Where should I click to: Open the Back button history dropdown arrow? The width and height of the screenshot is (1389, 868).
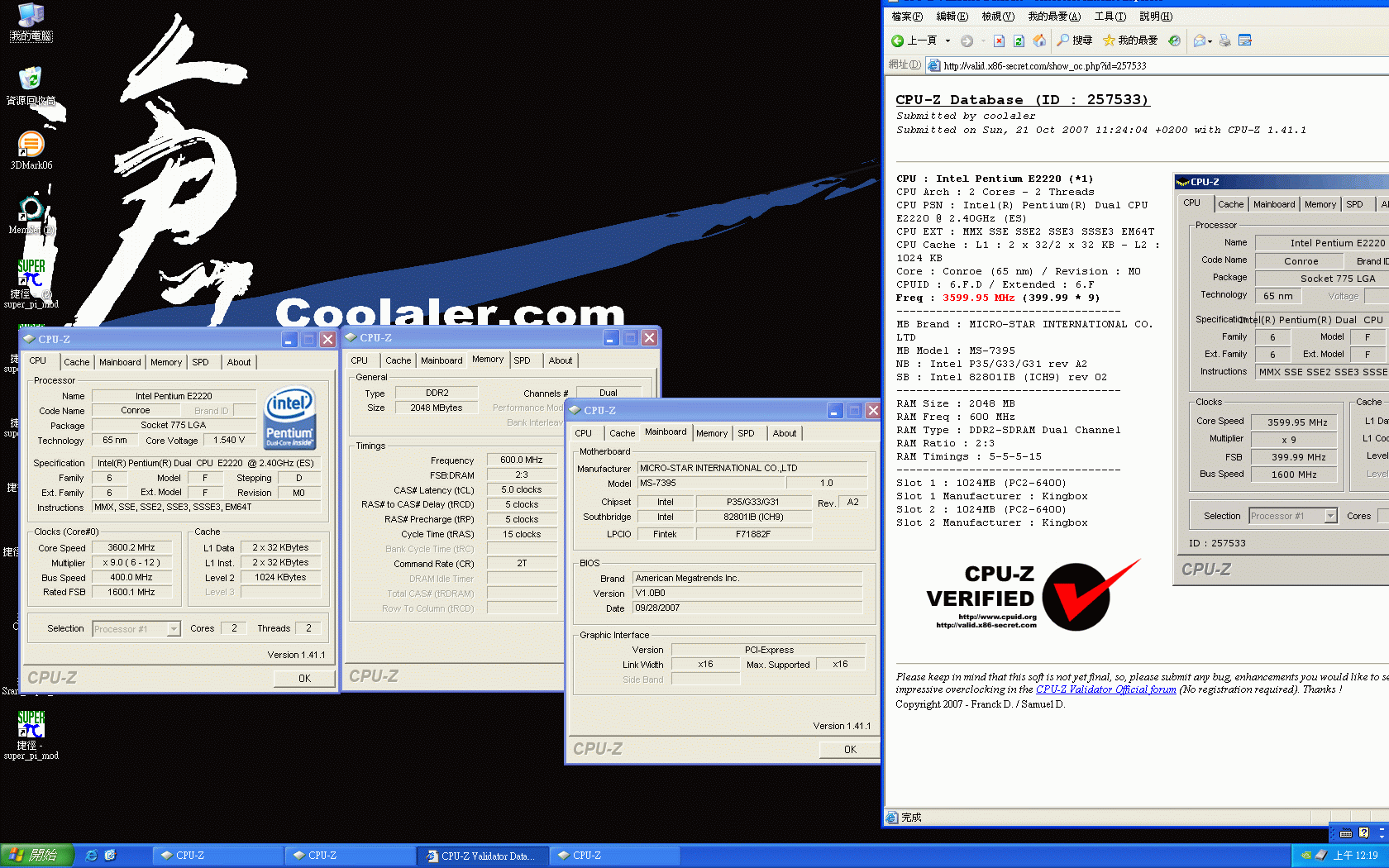tap(947, 41)
